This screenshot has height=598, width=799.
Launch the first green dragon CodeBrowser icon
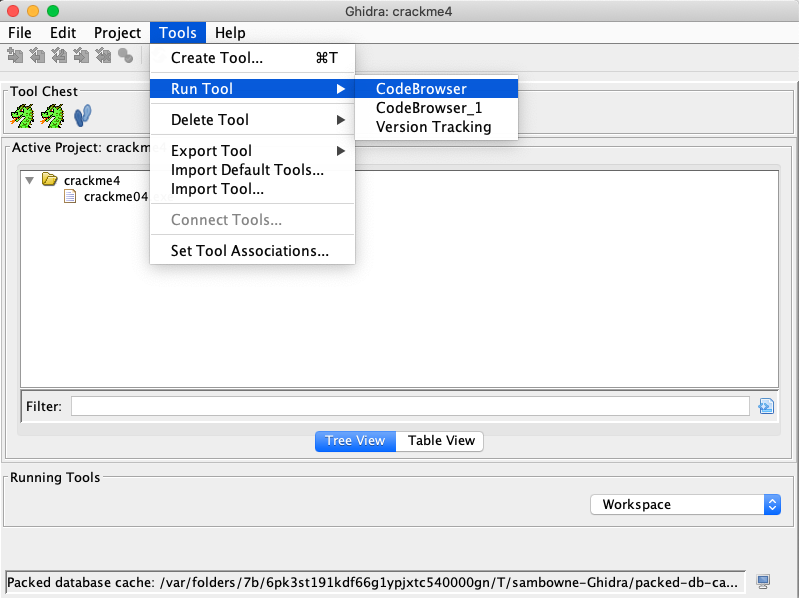[22, 116]
